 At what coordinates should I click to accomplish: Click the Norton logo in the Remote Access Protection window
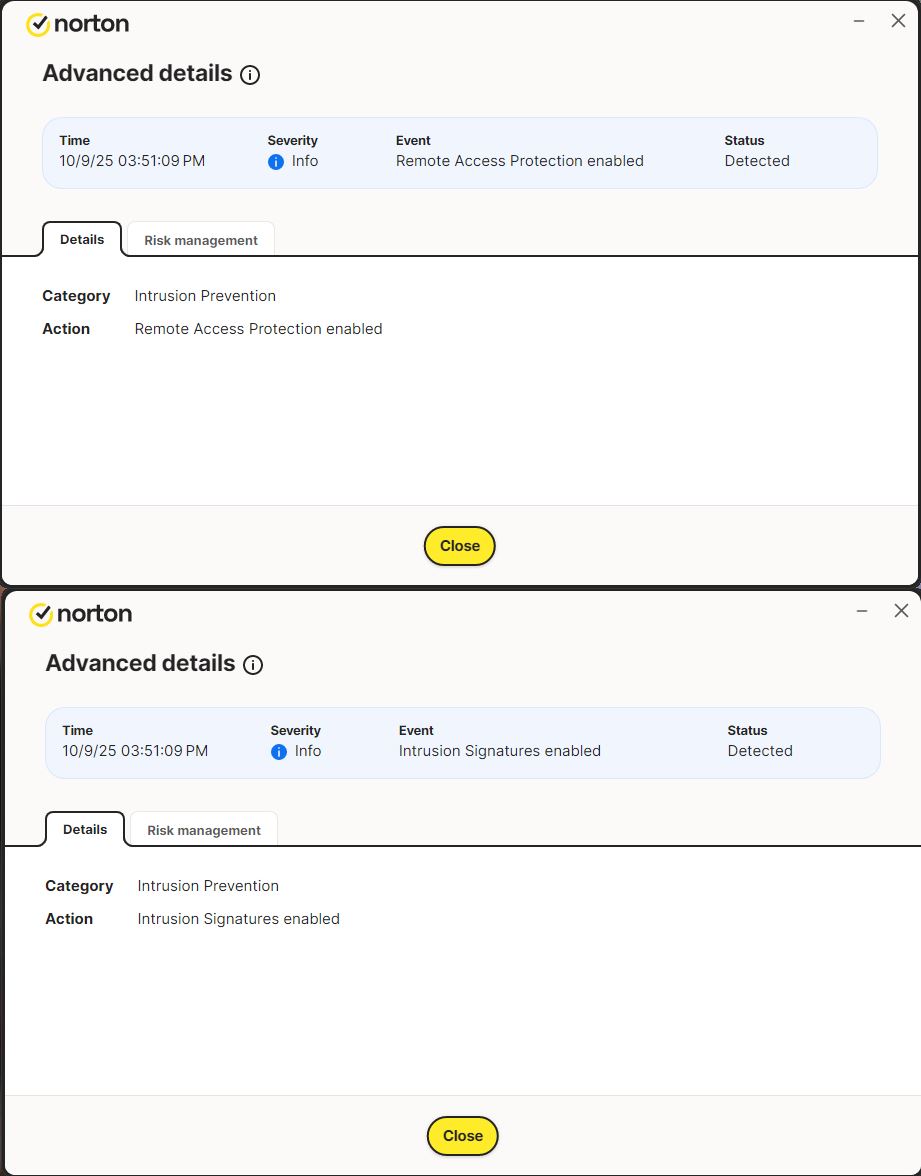coord(77,24)
